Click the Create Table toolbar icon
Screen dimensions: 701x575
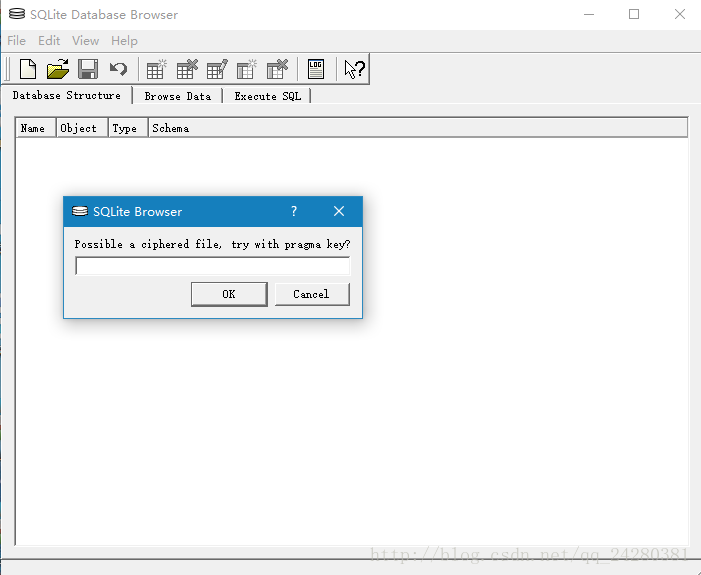coord(156,69)
